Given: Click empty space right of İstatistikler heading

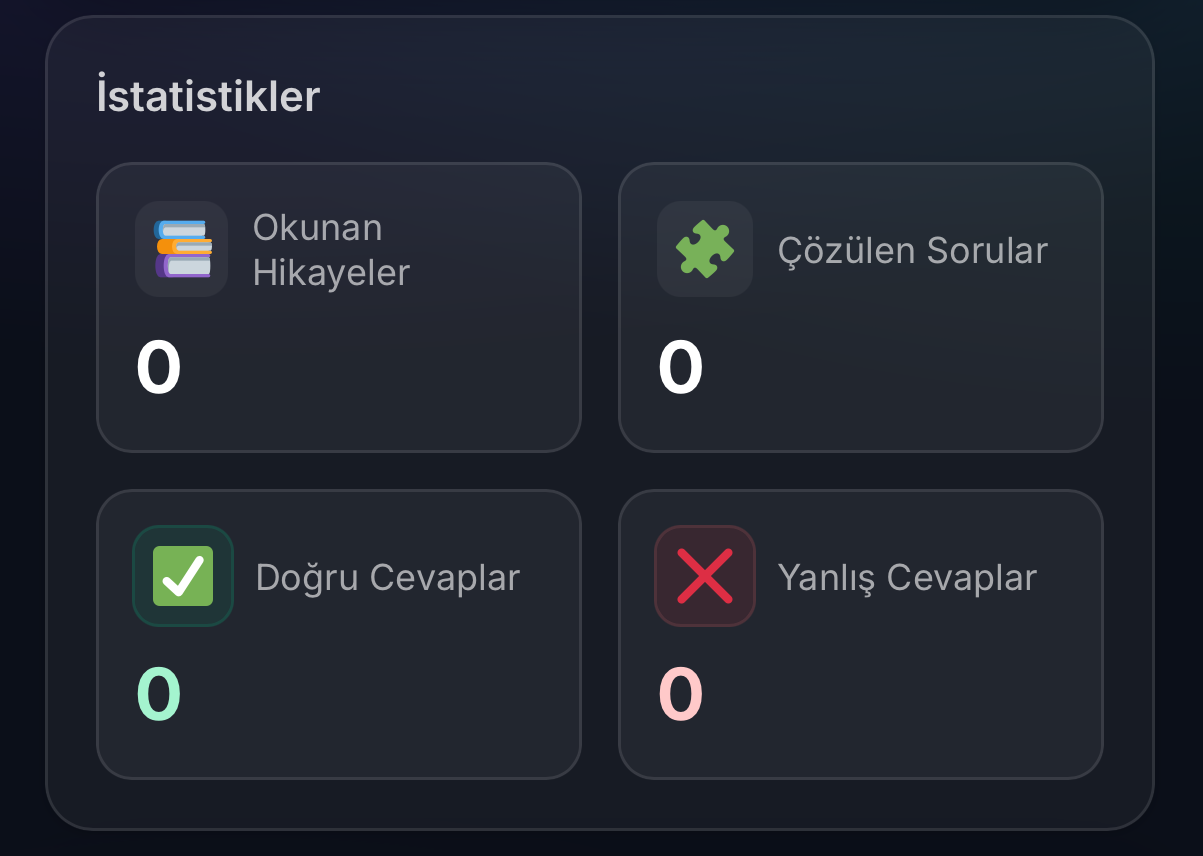Looking at the screenshot, I should point(700,97).
